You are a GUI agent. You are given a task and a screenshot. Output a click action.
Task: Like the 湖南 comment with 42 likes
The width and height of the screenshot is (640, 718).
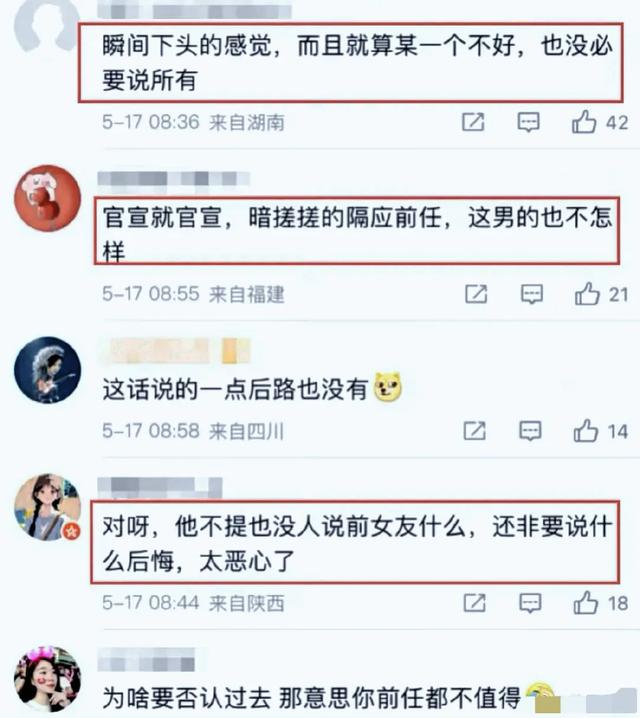point(584,122)
